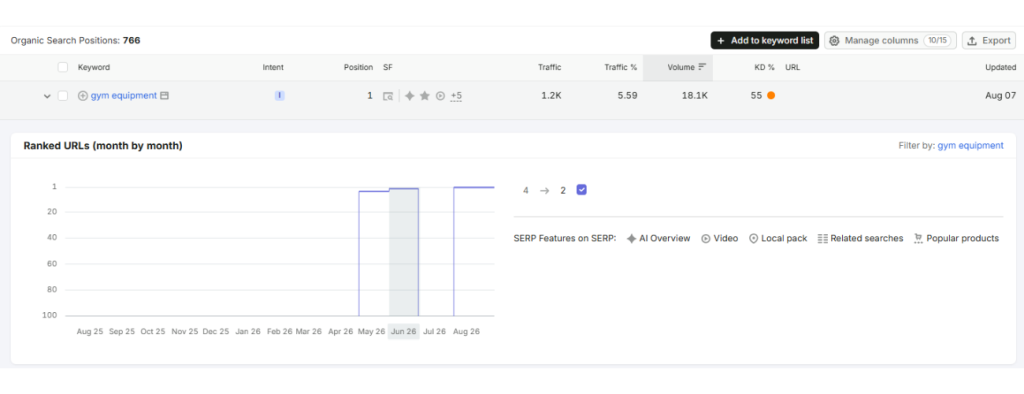Image resolution: width=1024 pixels, height=394 pixels.
Task: Click the Intent column header
Action: pyautogui.click(x=273, y=67)
